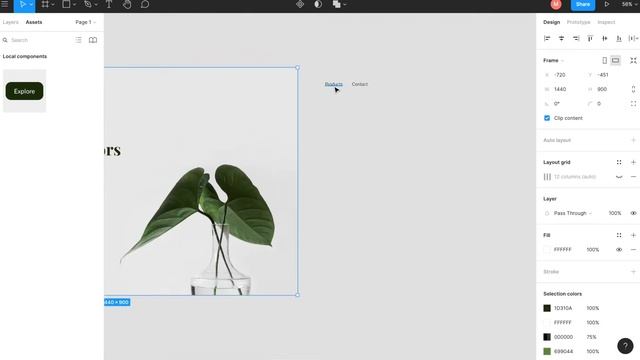Open the distribute spacing dropdown
Image resolution: width=640 pixels, height=360 pixels.
tap(633, 38)
